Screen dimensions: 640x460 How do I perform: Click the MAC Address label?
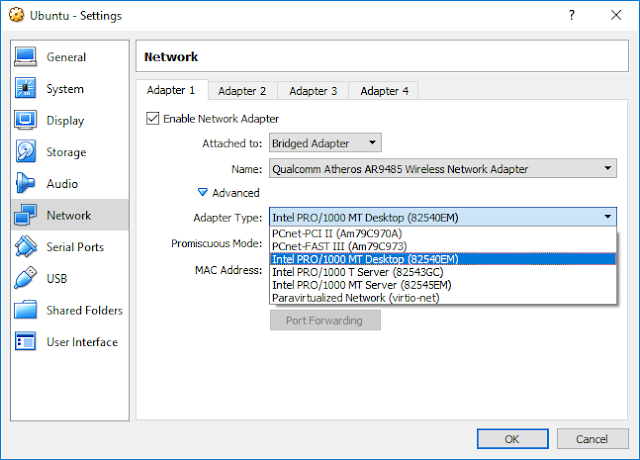click(229, 270)
